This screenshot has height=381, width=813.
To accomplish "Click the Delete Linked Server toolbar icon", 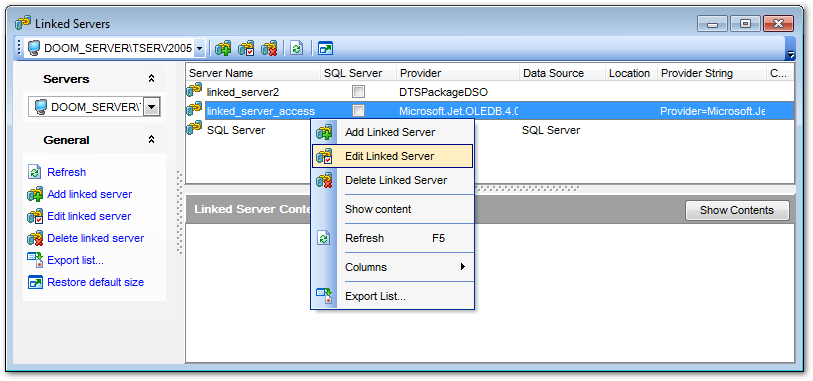I will (269, 49).
